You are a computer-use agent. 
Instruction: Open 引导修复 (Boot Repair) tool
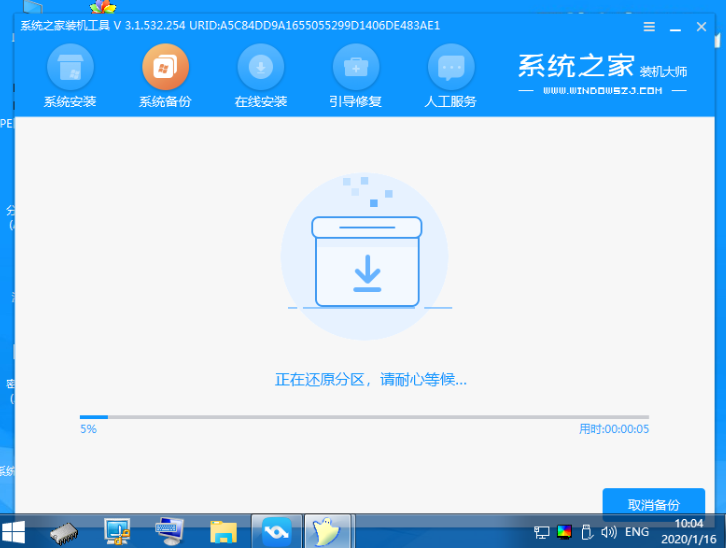(356, 75)
